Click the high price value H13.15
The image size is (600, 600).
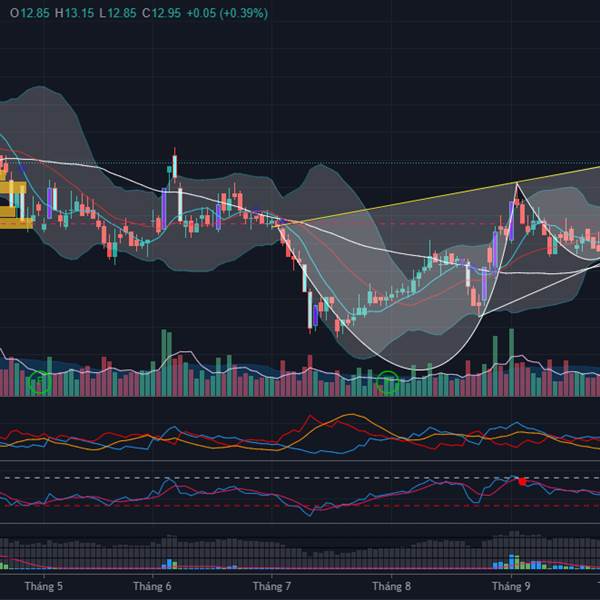[74, 13]
